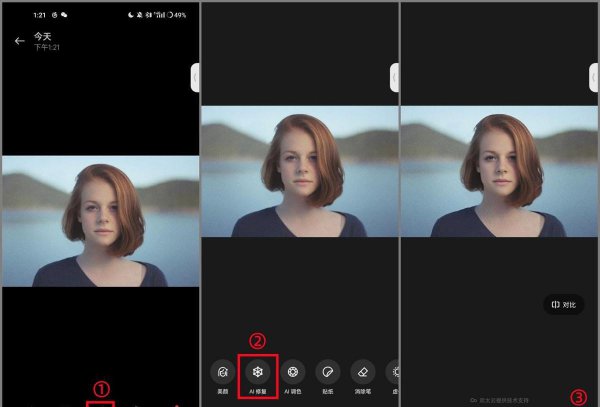
Task: Tap the repaired portrait in result screen
Action: click(x=500, y=171)
